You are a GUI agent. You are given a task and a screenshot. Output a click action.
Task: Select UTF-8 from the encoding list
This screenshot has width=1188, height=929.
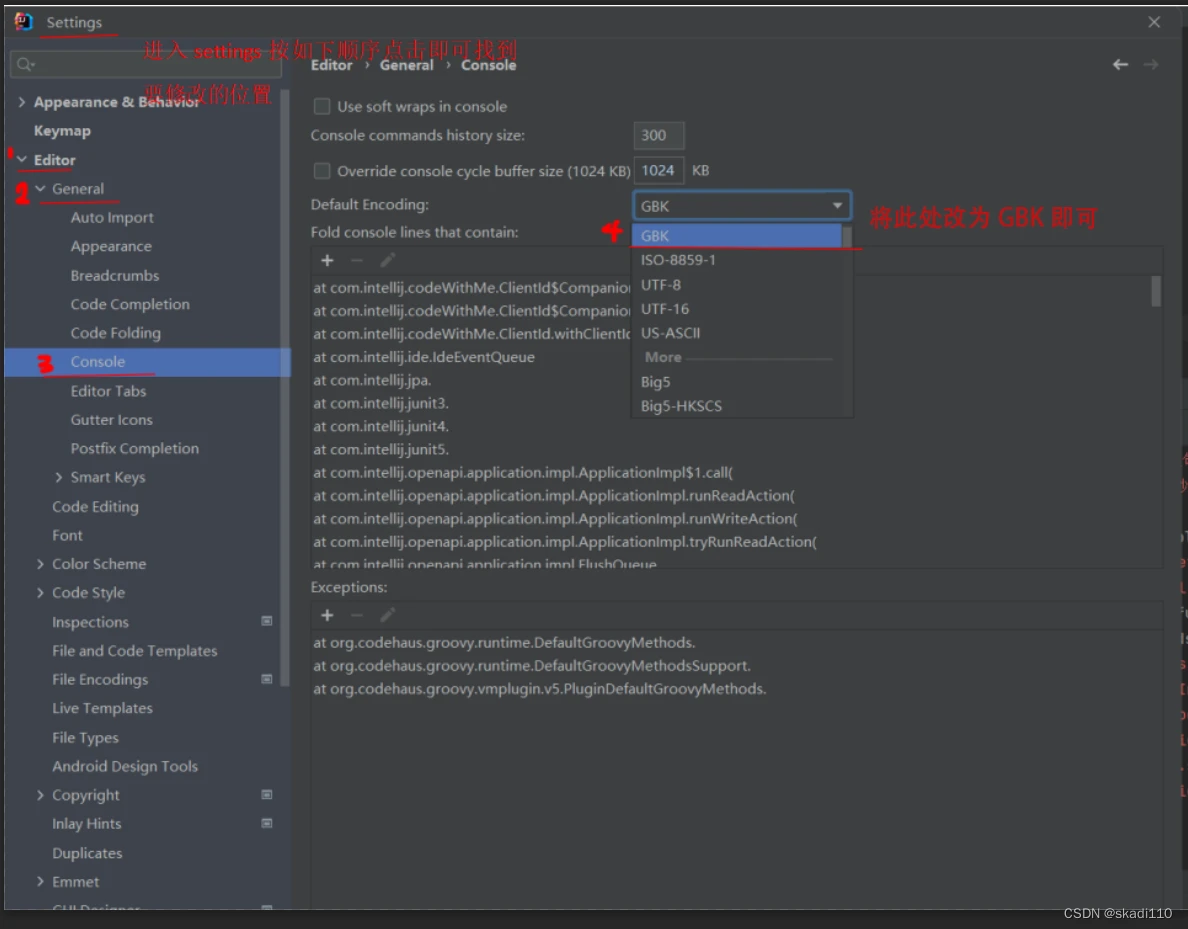point(661,285)
